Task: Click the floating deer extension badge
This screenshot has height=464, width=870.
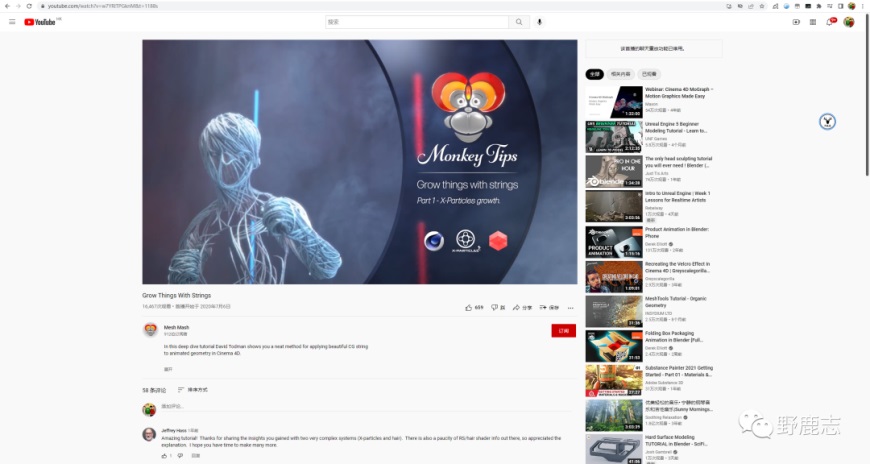Action: click(x=827, y=122)
